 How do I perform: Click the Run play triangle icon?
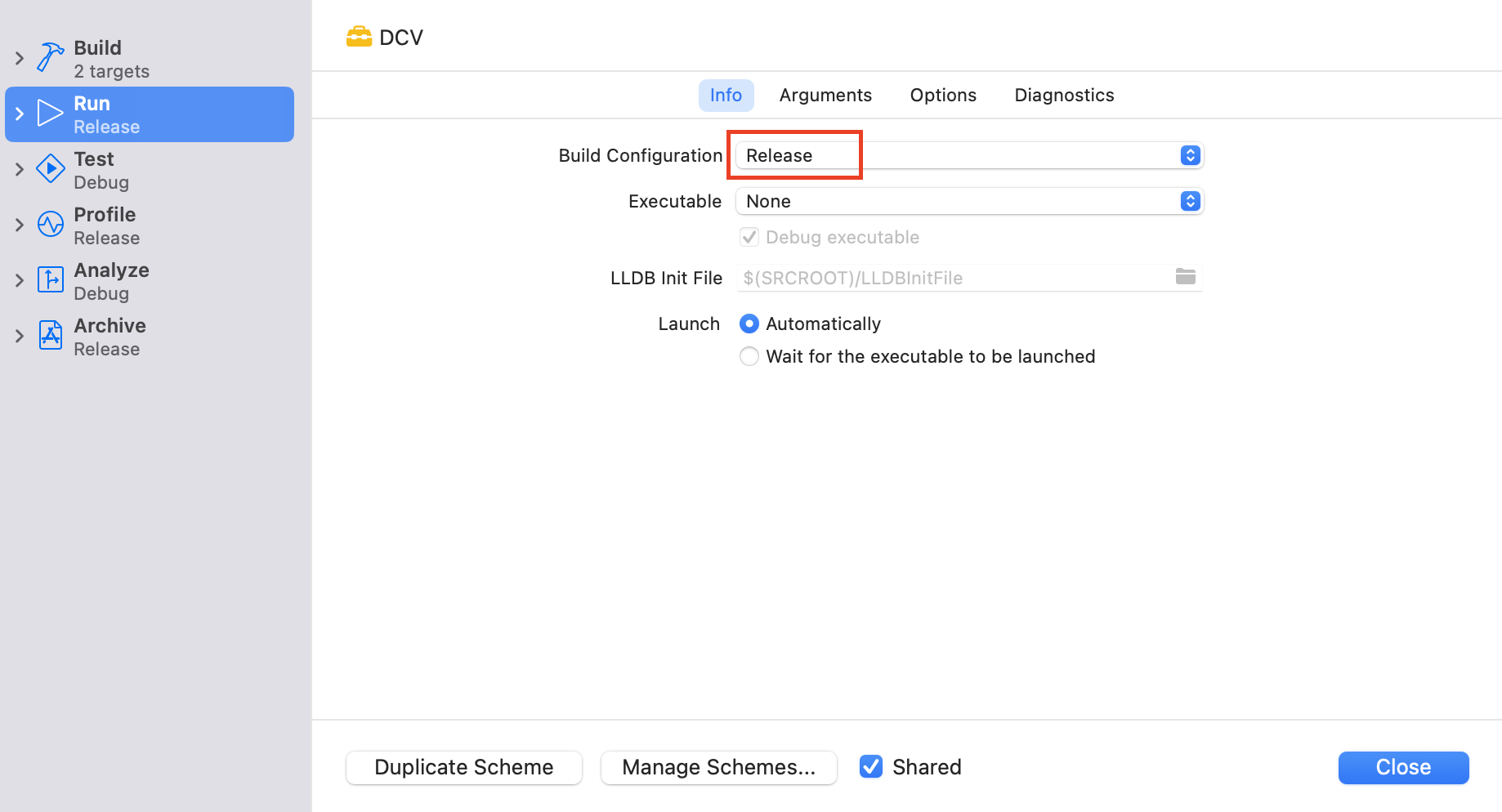pyautogui.click(x=51, y=114)
